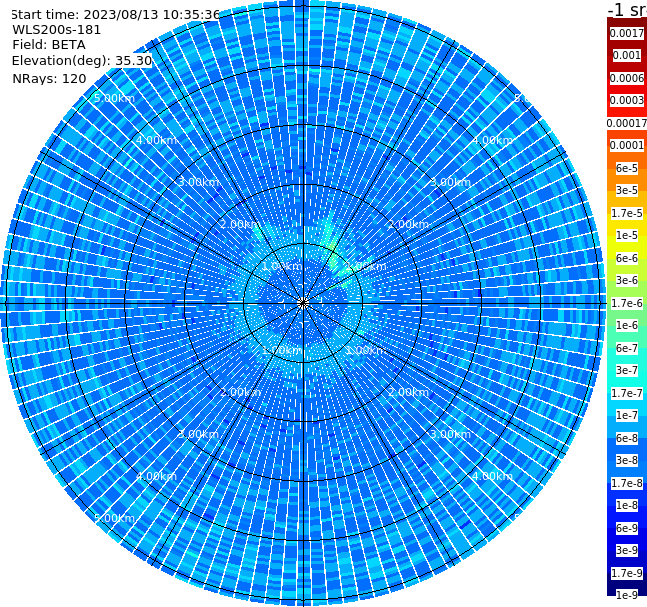The width and height of the screenshot is (647, 607).
Task: Click the 0.001 colorbar label
Action: pyautogui.click(x=627, y=55)
